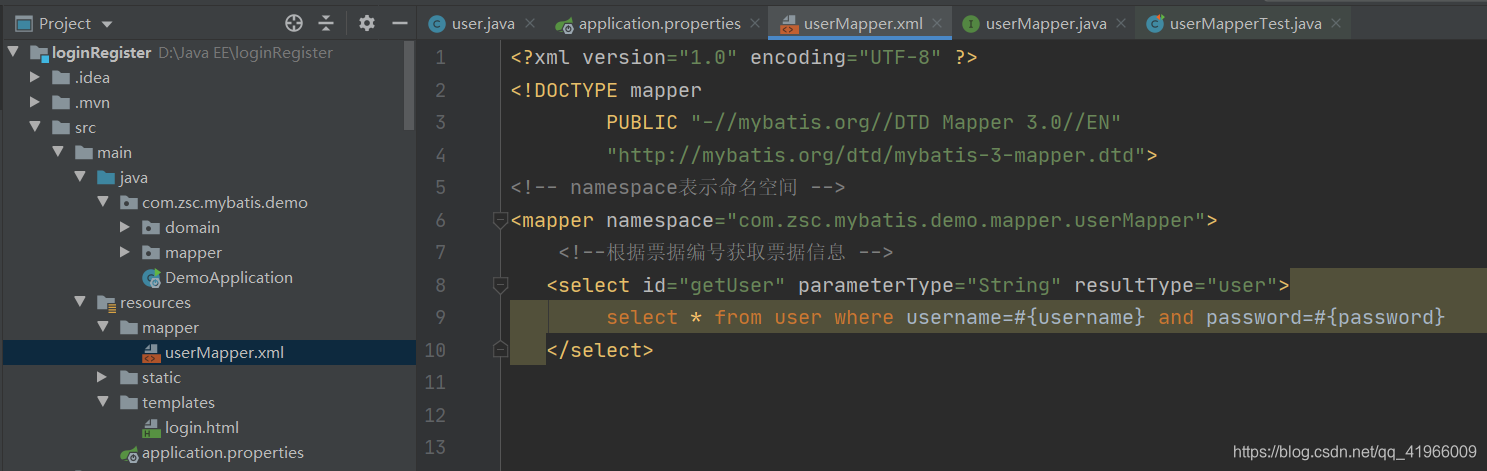Collapse the templates folder arrow
This screenshot has width=1487, height=471.
pos(102,403)
